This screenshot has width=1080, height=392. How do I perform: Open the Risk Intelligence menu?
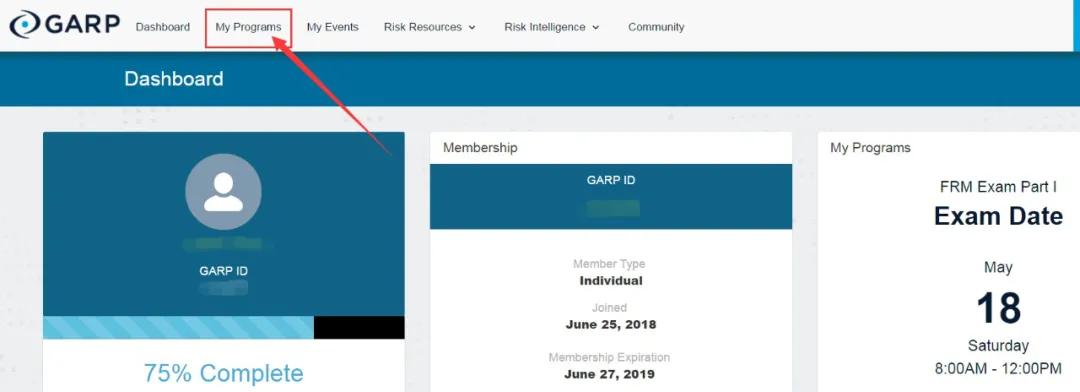coord(552,27)
